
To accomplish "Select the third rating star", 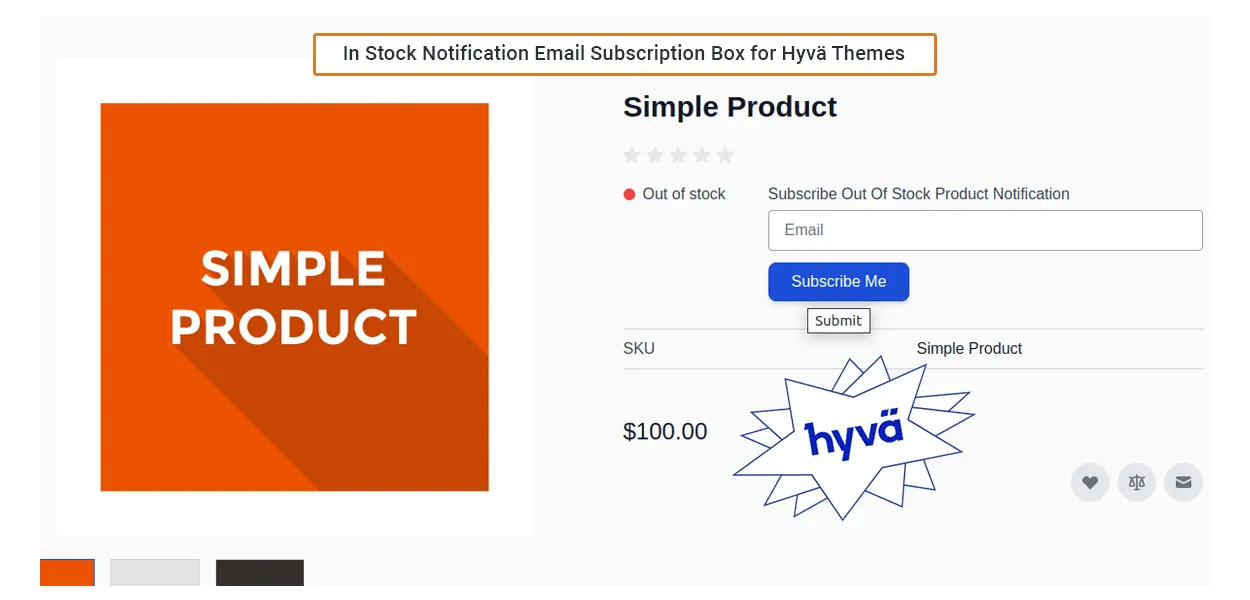I will click(x=678, y=155).
